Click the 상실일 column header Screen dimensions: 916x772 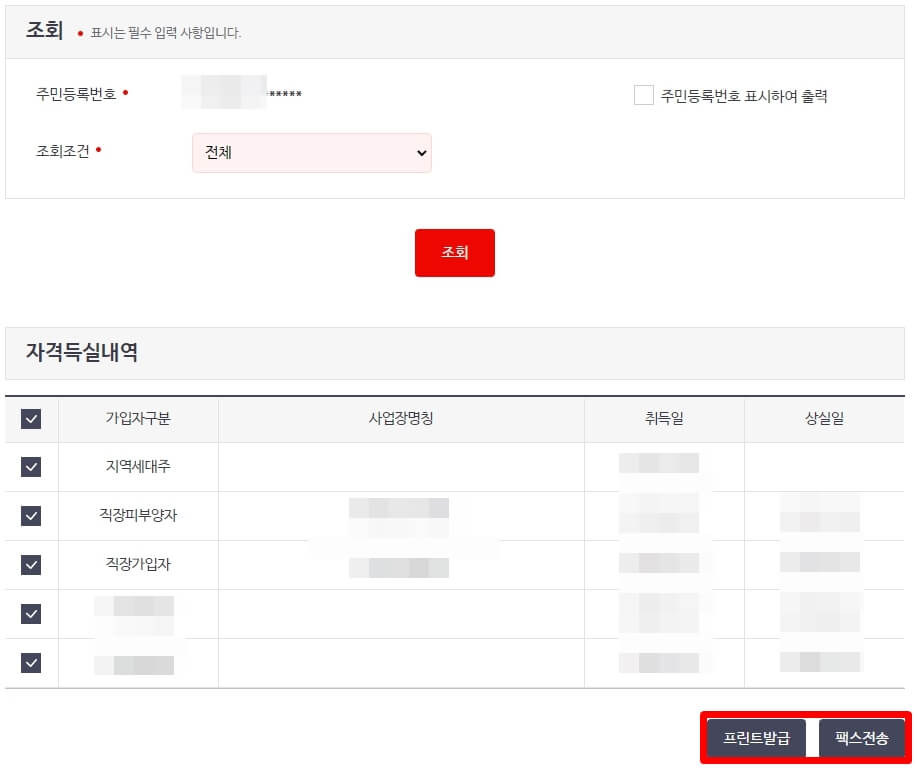(x=825, y=419)
